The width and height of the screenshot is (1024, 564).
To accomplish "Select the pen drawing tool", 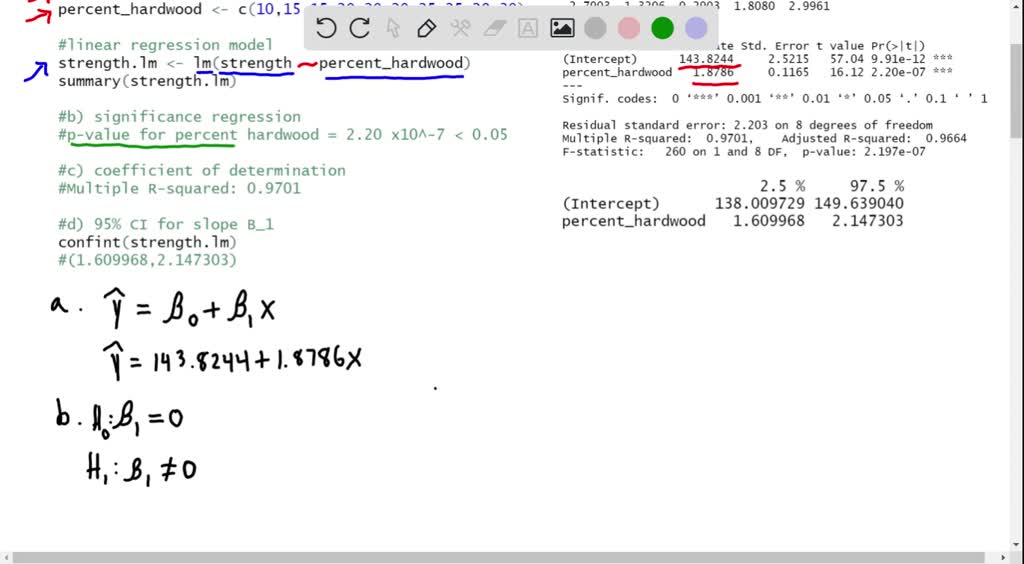I will (426, 28).
